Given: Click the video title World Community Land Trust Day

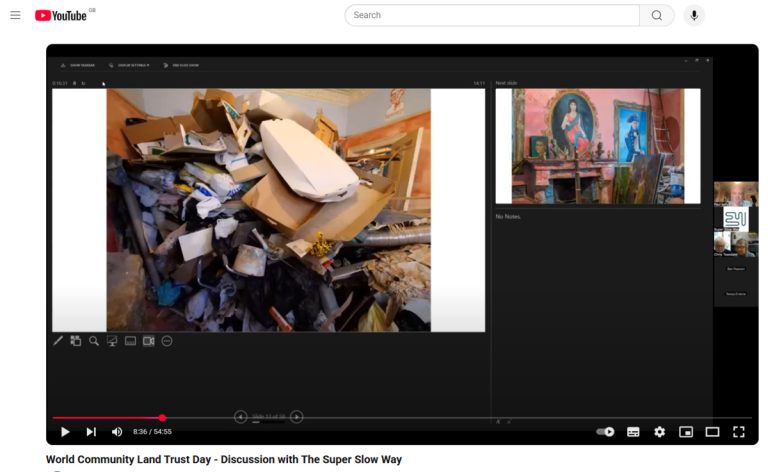Looking at the screenshot, I should tap(224, 459).
